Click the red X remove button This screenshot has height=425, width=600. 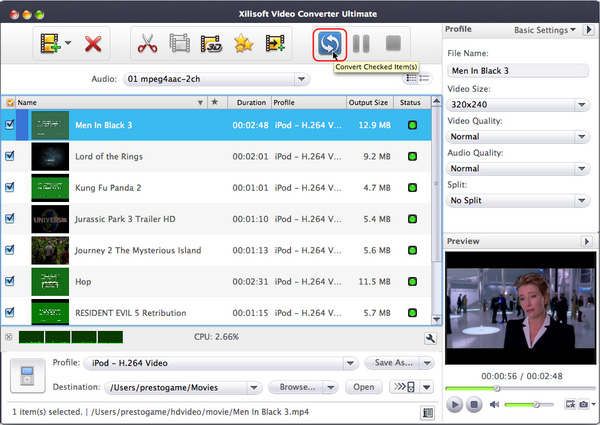coord(93,44)
